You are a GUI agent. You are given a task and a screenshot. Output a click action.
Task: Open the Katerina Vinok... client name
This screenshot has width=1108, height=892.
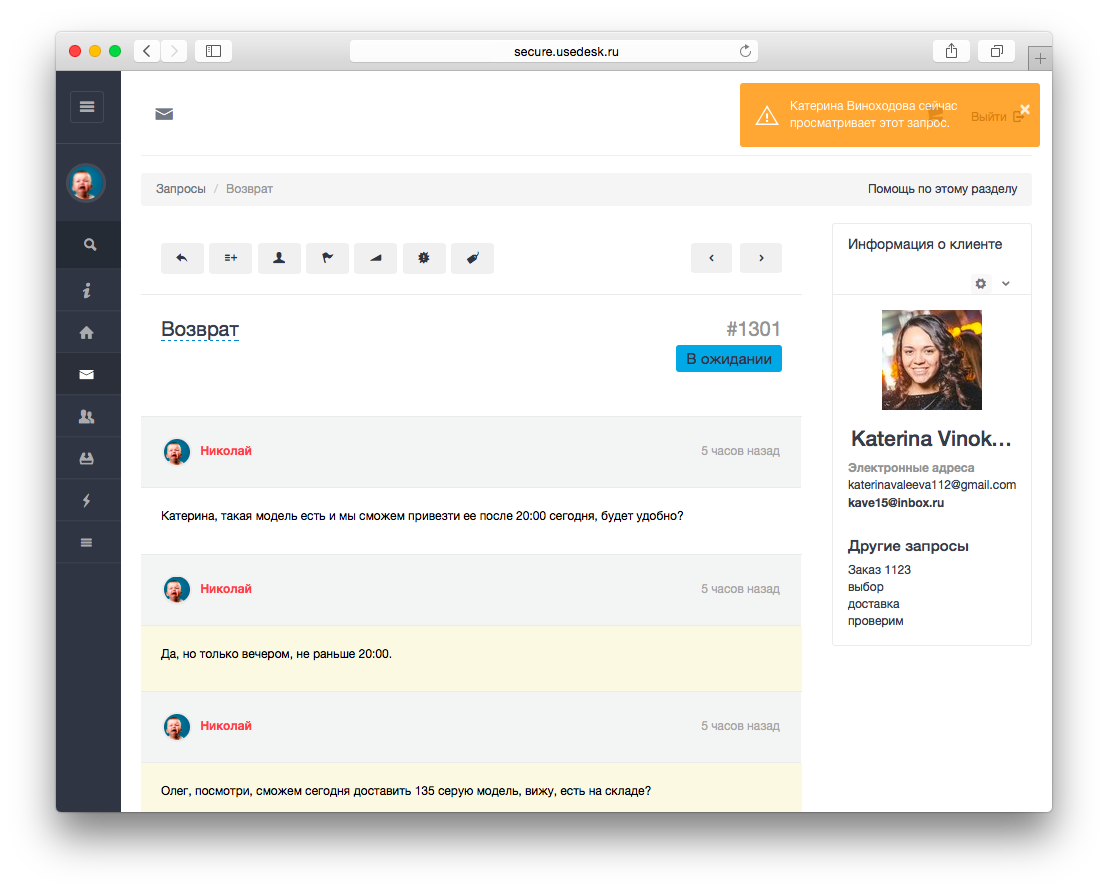tap(931, 439)
